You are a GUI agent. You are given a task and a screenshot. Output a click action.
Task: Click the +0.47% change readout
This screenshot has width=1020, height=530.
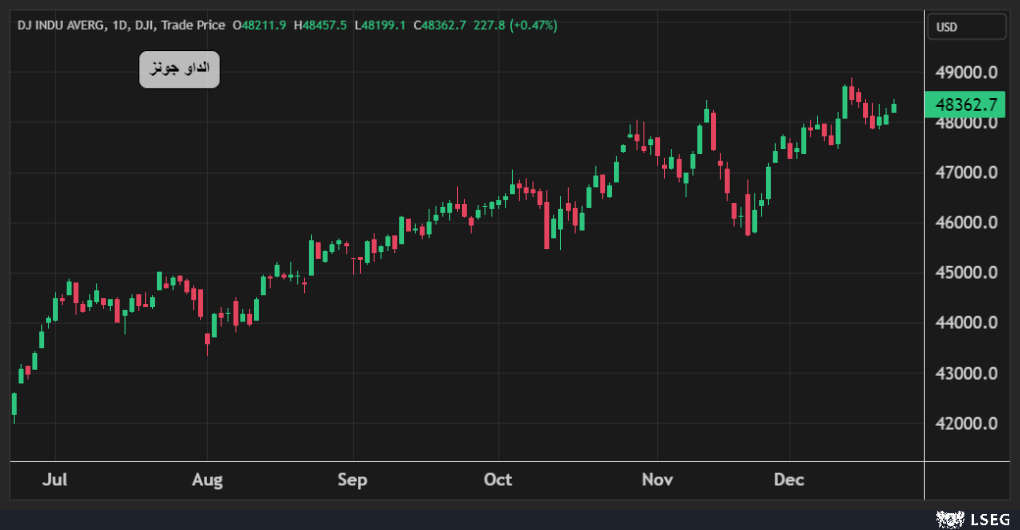[537, 24]
